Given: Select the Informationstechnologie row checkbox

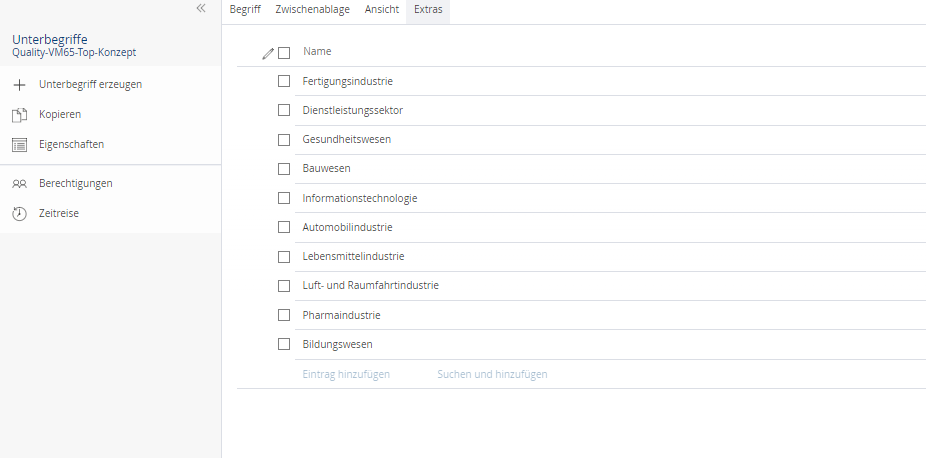Looking at the screenshot, I should [284, 198].
